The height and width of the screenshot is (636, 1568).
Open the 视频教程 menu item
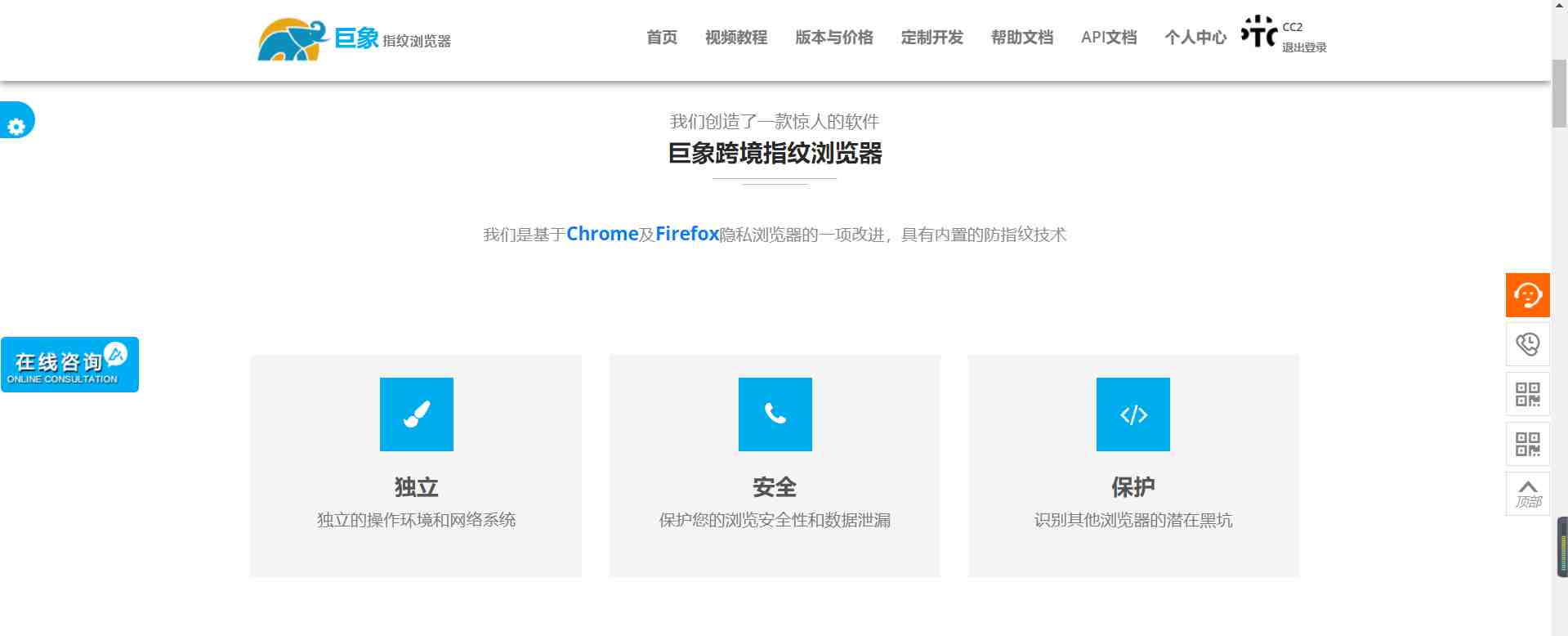(x=736, y=38)
